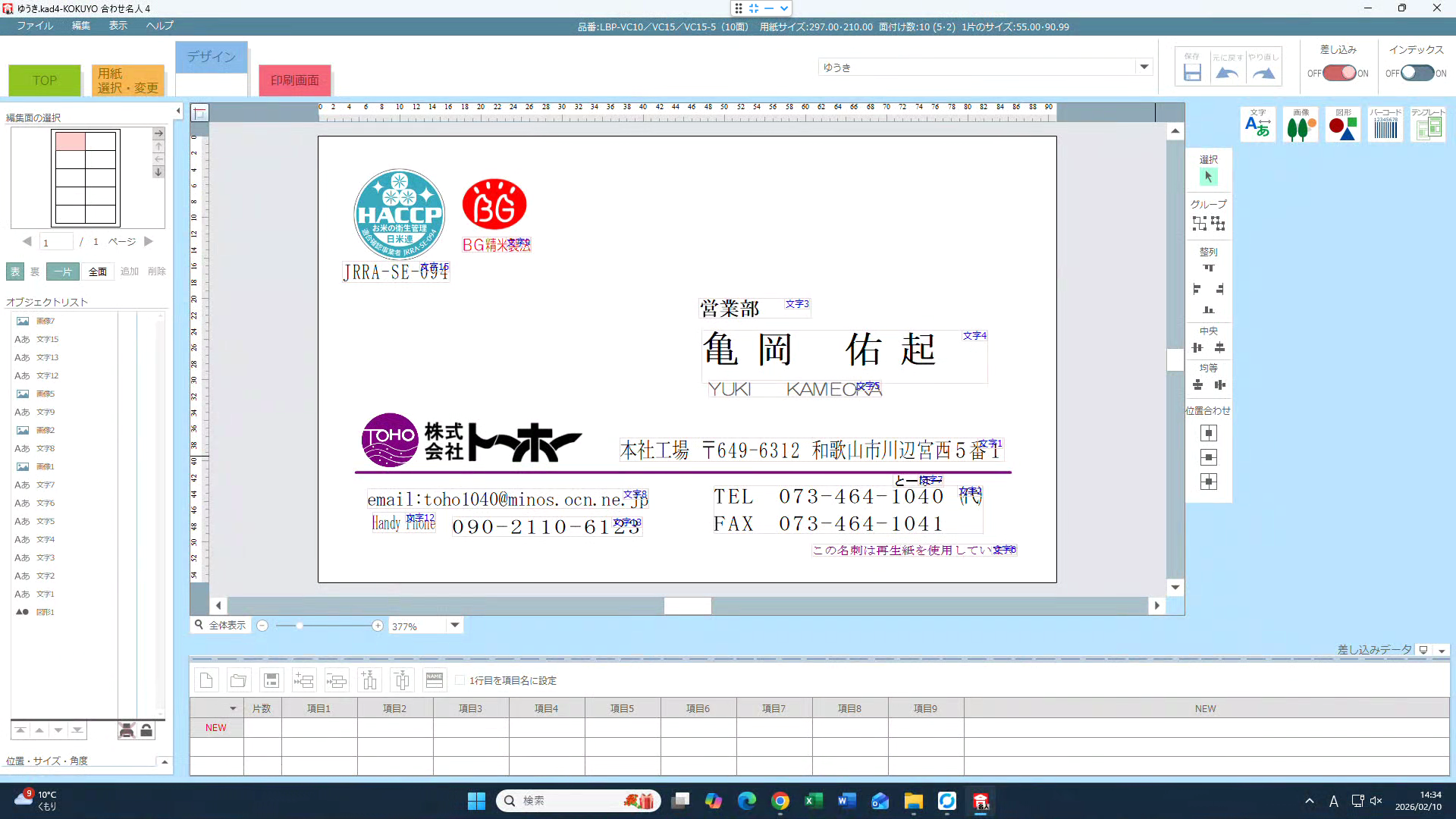Viewport: 1456px width, 819px height.
Task: Click the NAME row icon in data toolbar
Action: pos(435,680)
